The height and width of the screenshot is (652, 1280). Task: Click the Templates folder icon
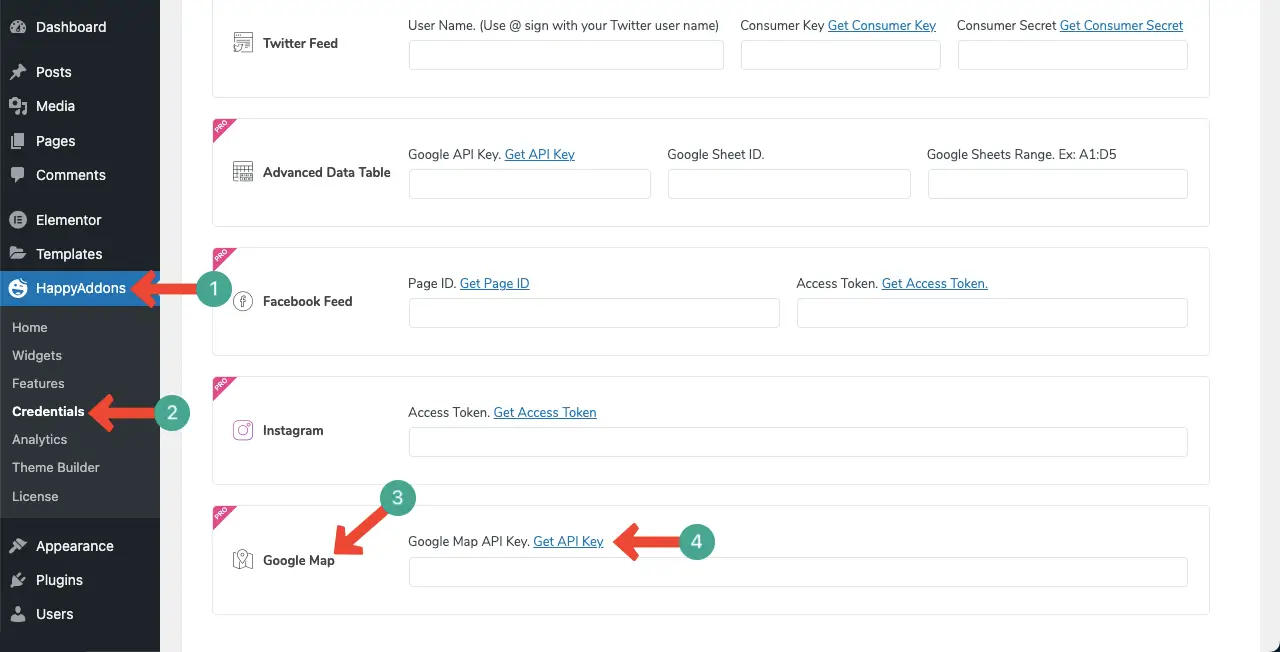pos(18,254)
